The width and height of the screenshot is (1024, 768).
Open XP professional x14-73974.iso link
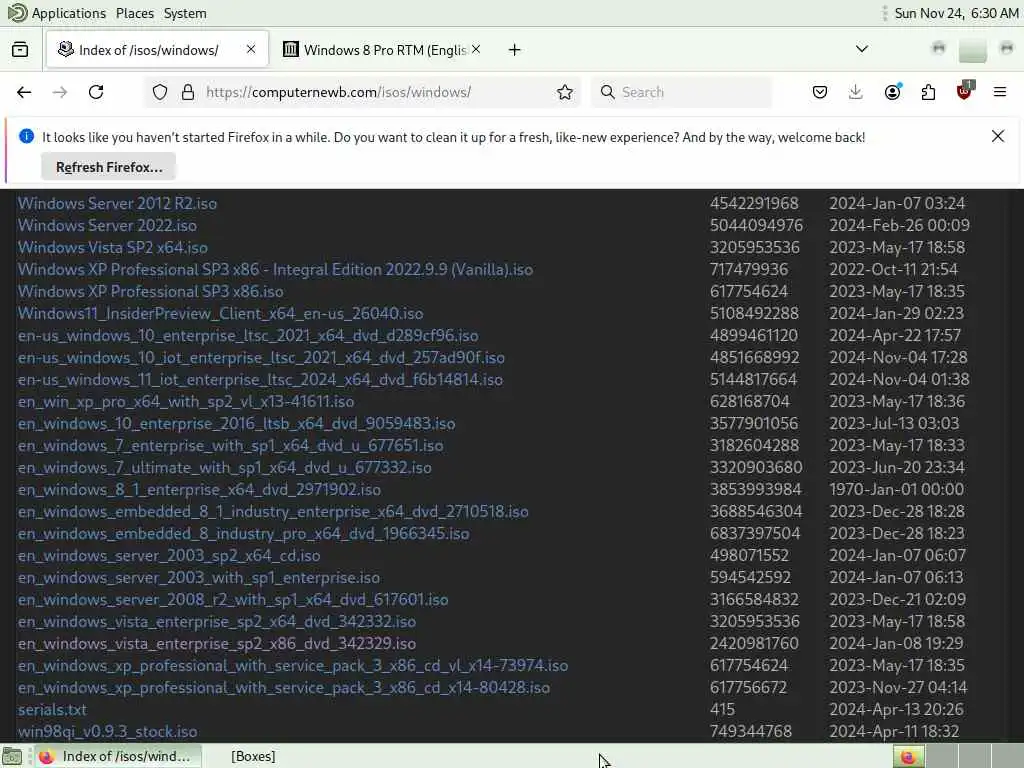coord(293,665)
